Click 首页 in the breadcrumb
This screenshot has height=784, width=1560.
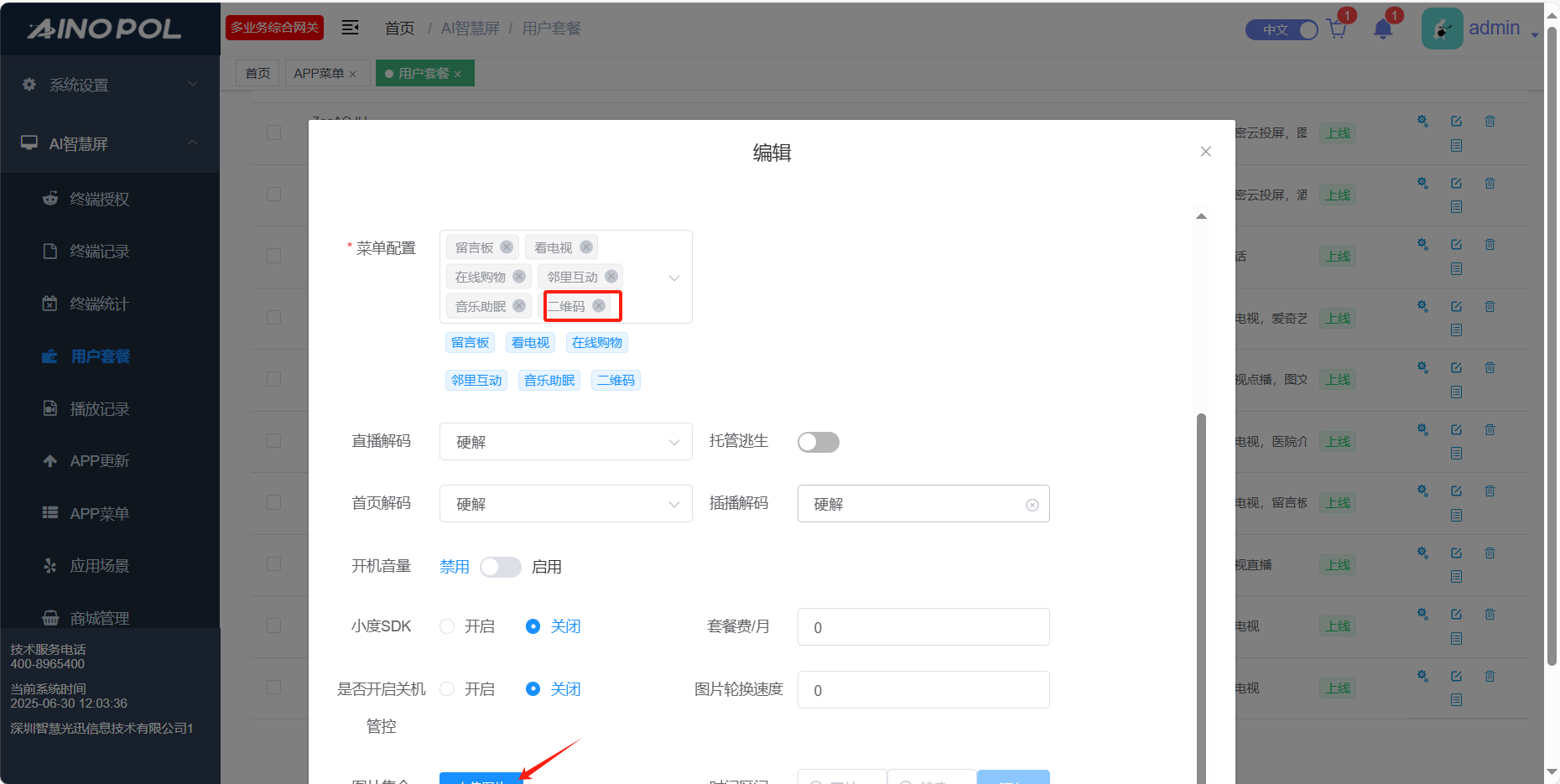point(399,29)
